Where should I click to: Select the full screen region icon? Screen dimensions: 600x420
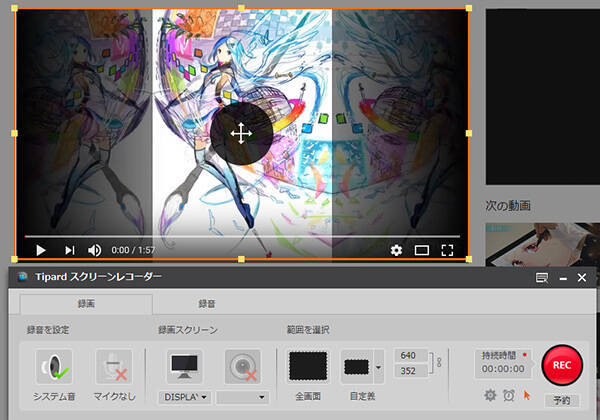[x=308, y=366]
